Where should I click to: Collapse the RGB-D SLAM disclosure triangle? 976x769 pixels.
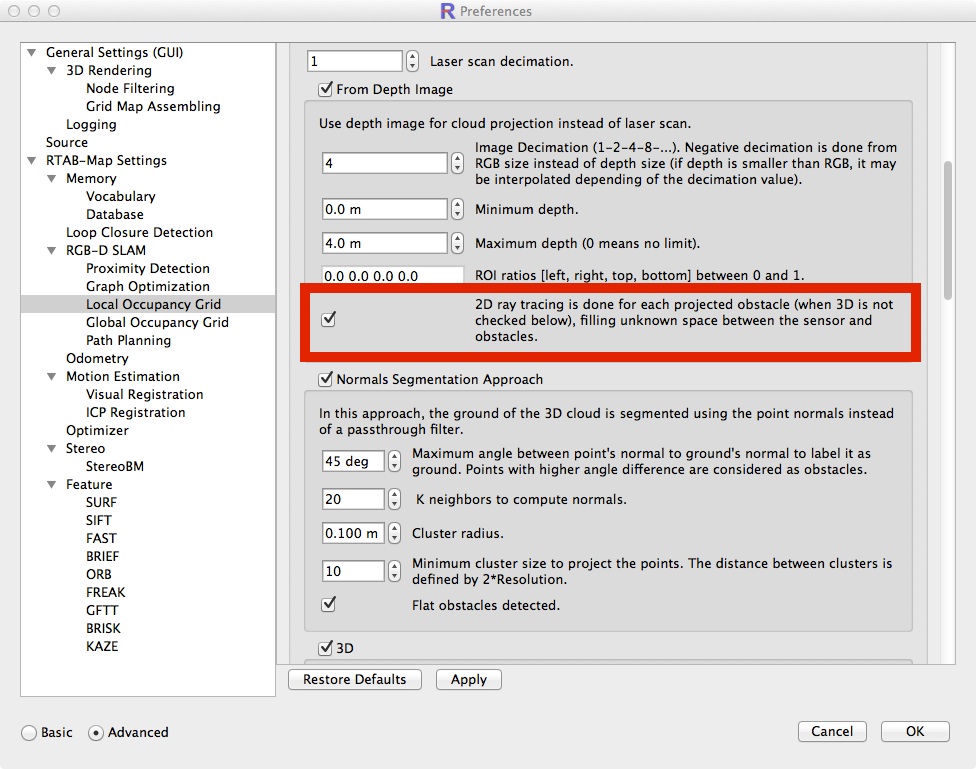52,251
